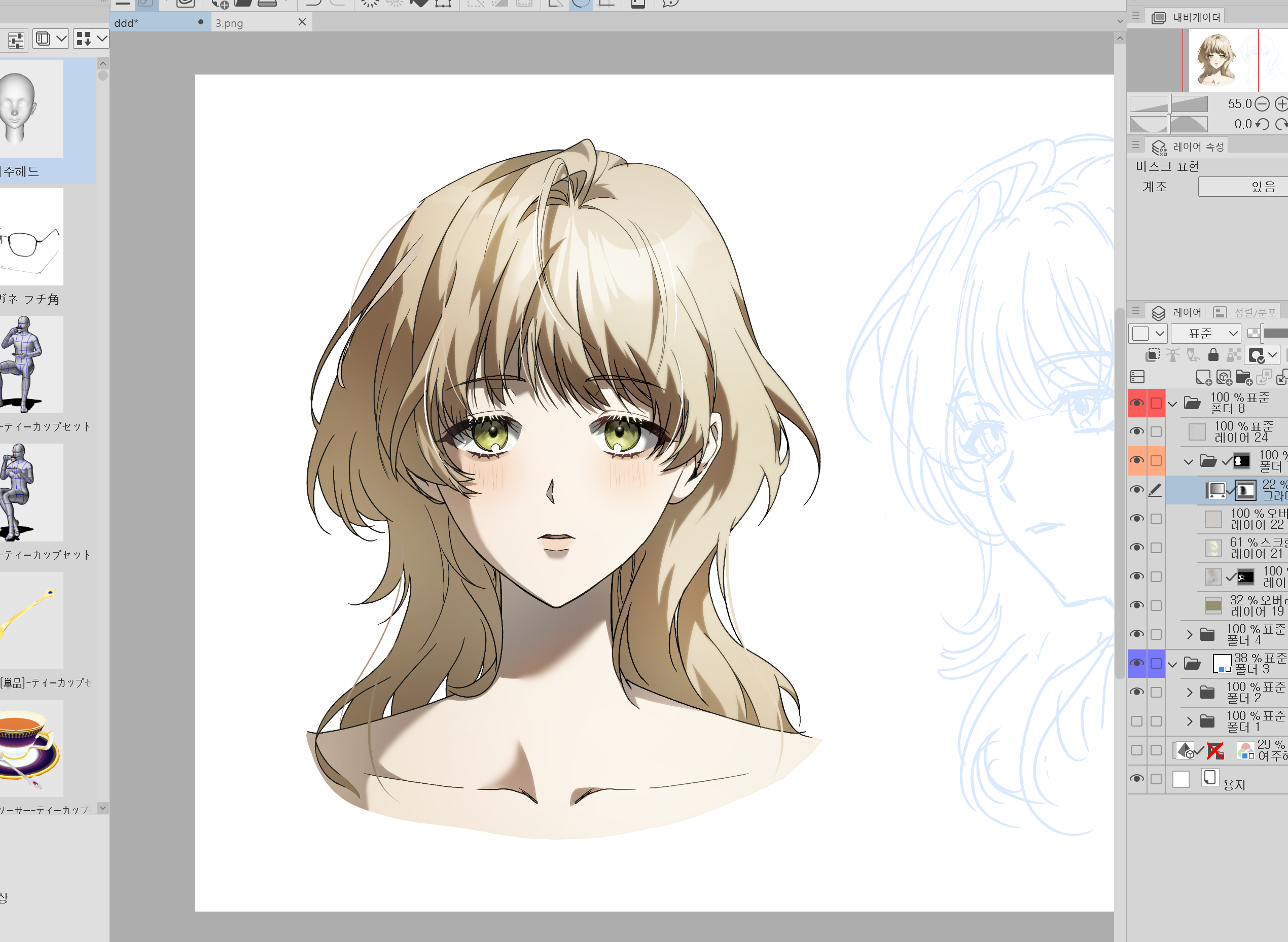Select the 레이어 panel tab
Image resolution: width=1288 pixels, height=942 pixels.
1175,312
